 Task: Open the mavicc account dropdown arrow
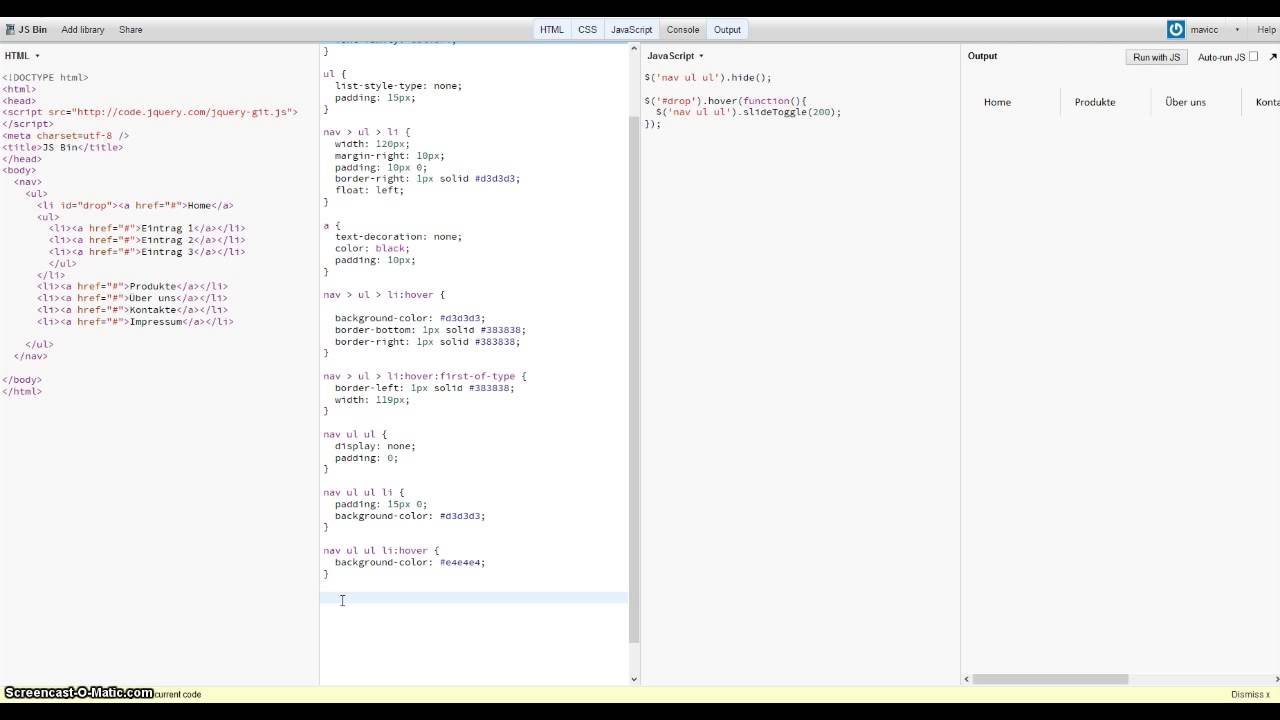[x=1237, y=30]
